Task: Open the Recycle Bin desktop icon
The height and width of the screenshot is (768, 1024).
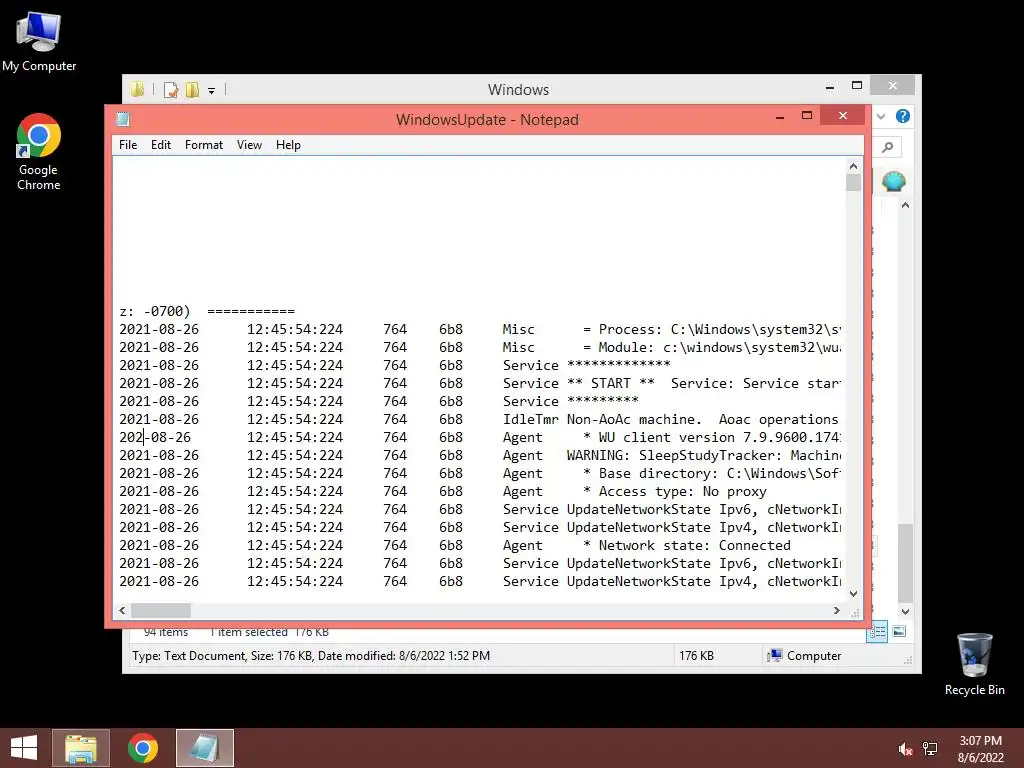Action: pos(974,664)
